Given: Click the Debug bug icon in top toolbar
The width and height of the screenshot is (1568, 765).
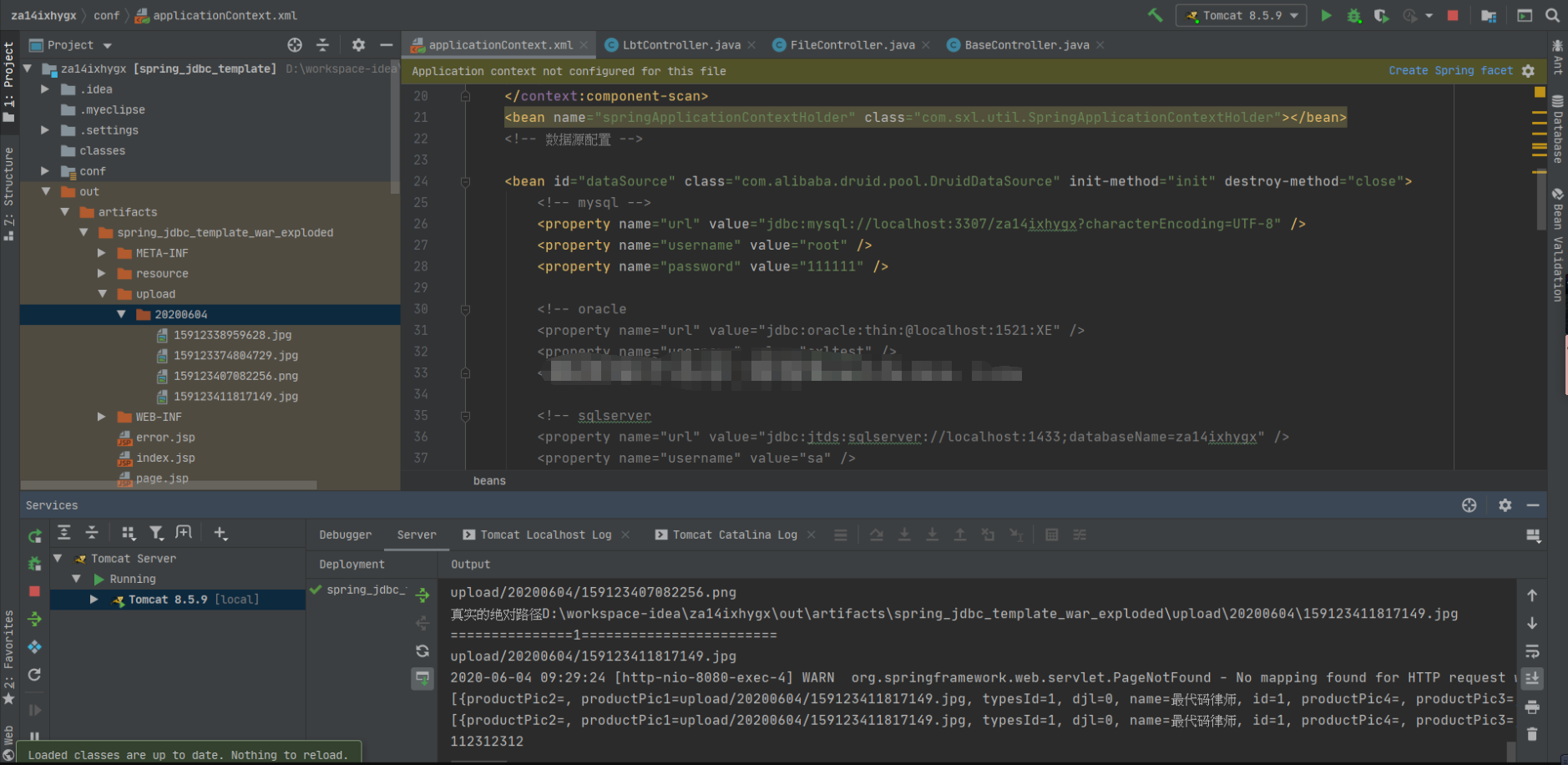Looking at the screenshot, I should (1354, 15).
